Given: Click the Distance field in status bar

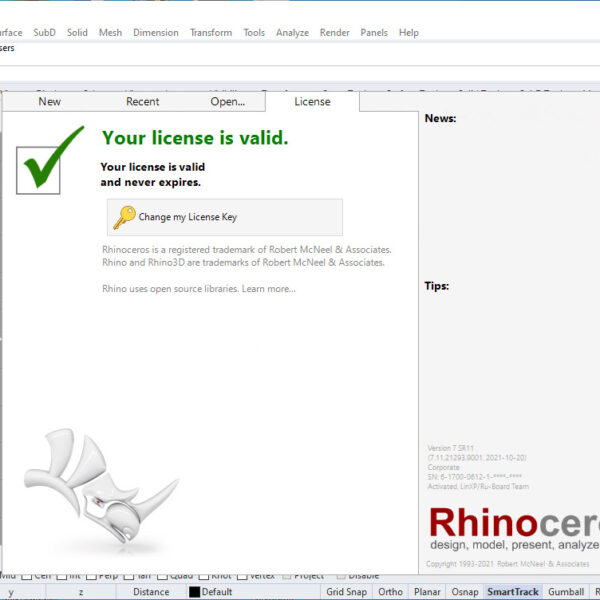Looking at the screenshot, I should (151, 592).
